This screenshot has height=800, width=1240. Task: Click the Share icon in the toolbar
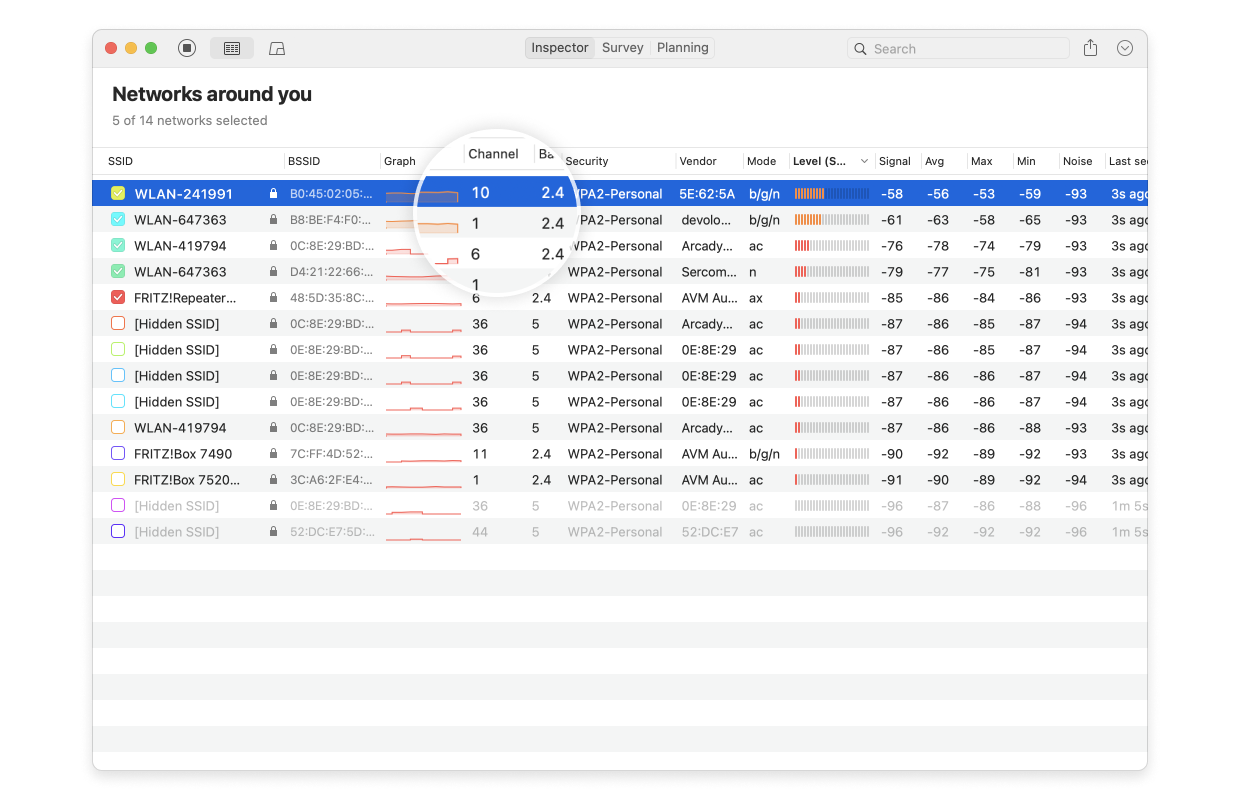(x=1090, y=47)
